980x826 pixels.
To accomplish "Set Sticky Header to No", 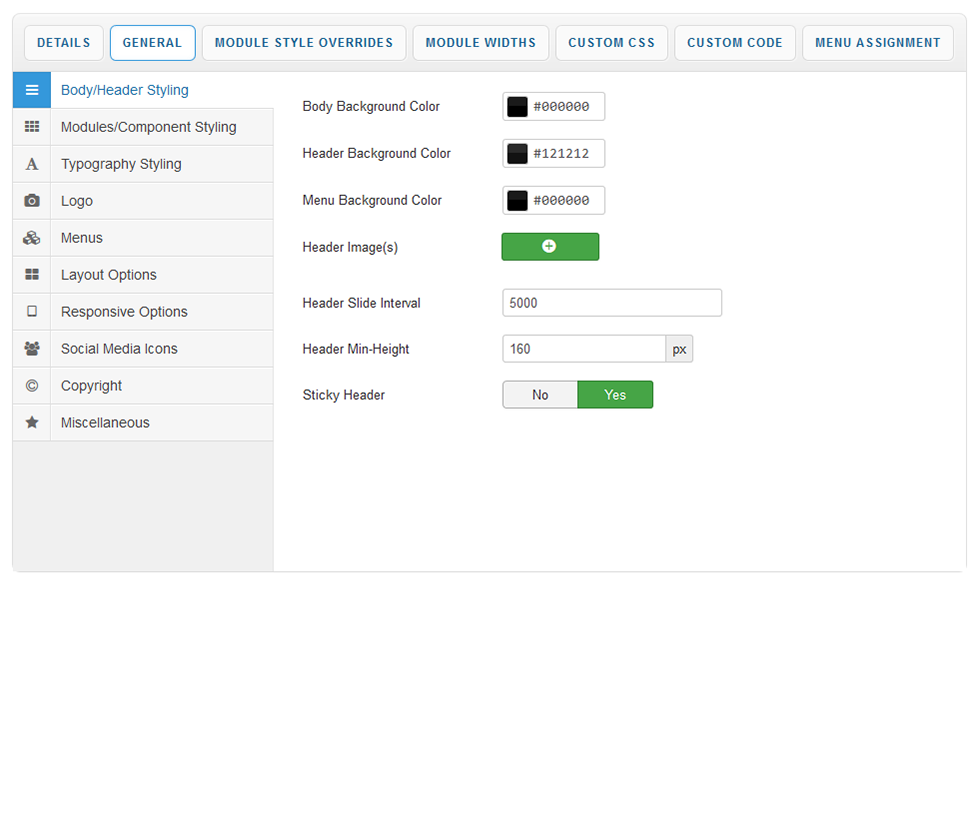I will (540, 395).
